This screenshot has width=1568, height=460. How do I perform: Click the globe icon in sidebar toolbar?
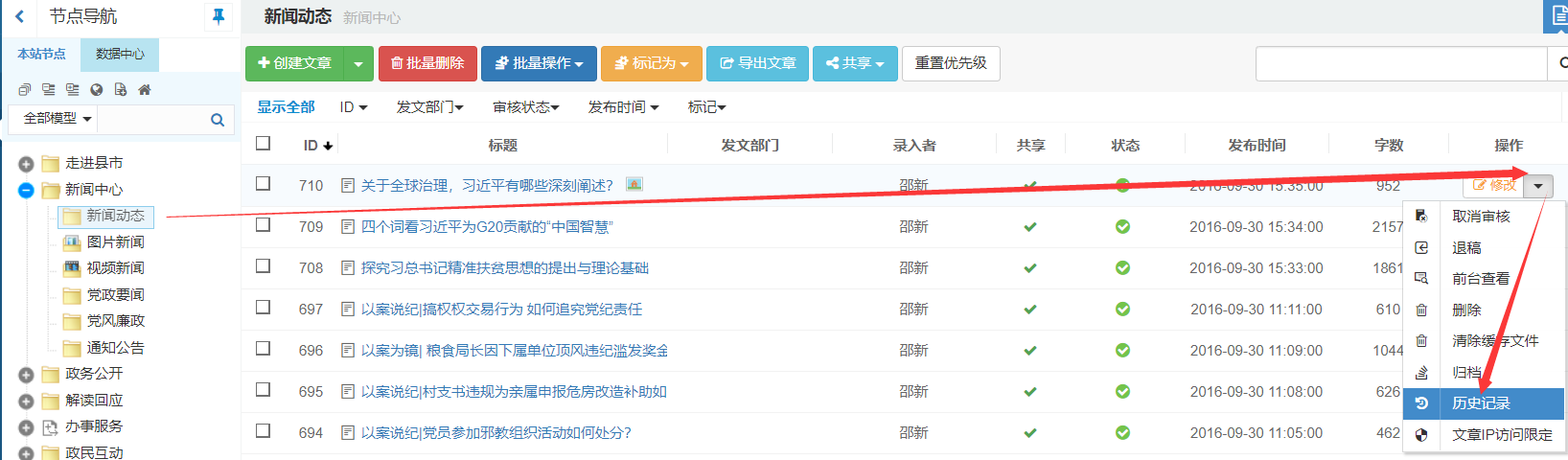[x=97, y=90]
